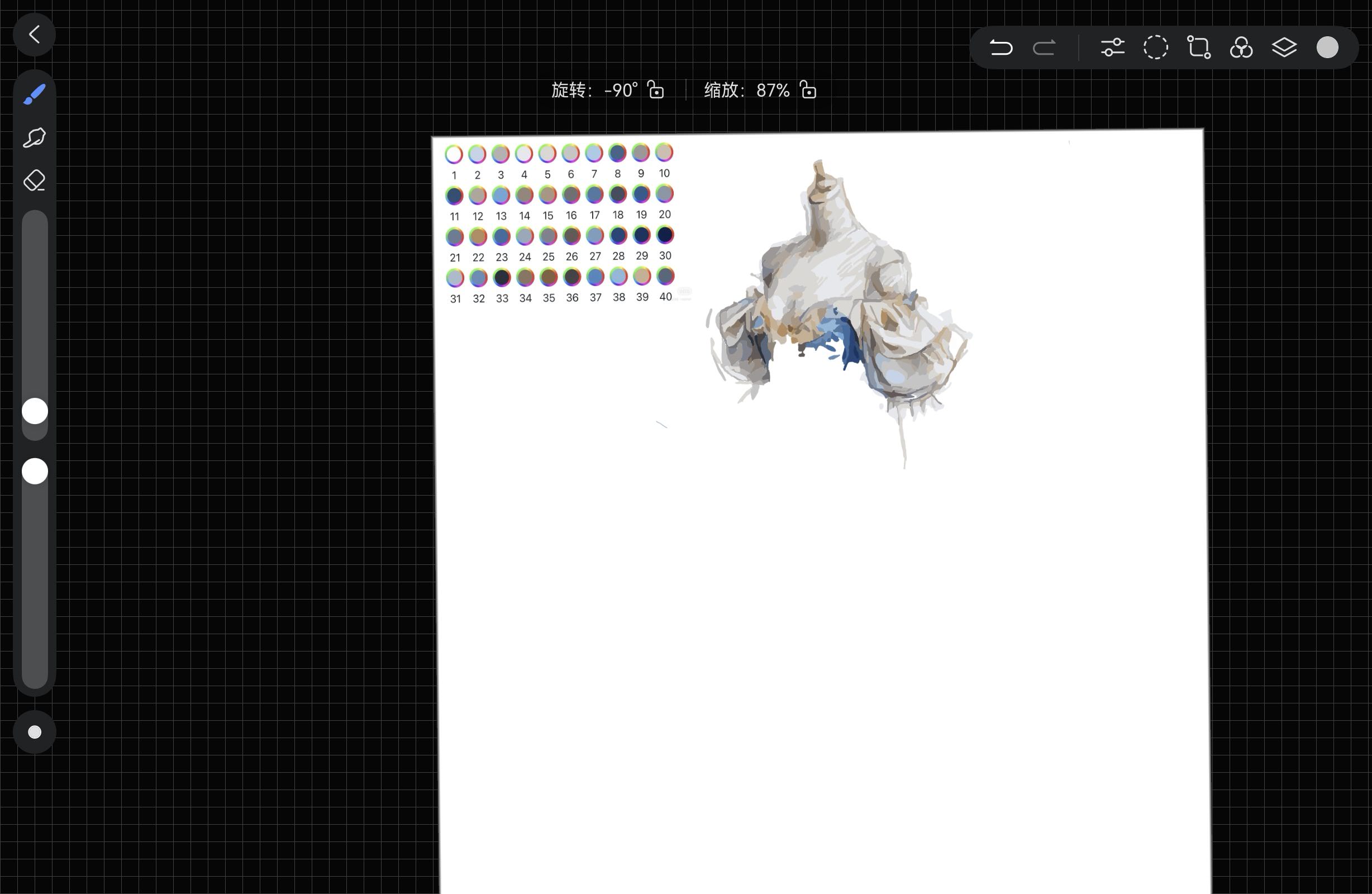The image size is (1372, 894).
Task: Pick color swatch number 35
Action: [x=549, y=277]
